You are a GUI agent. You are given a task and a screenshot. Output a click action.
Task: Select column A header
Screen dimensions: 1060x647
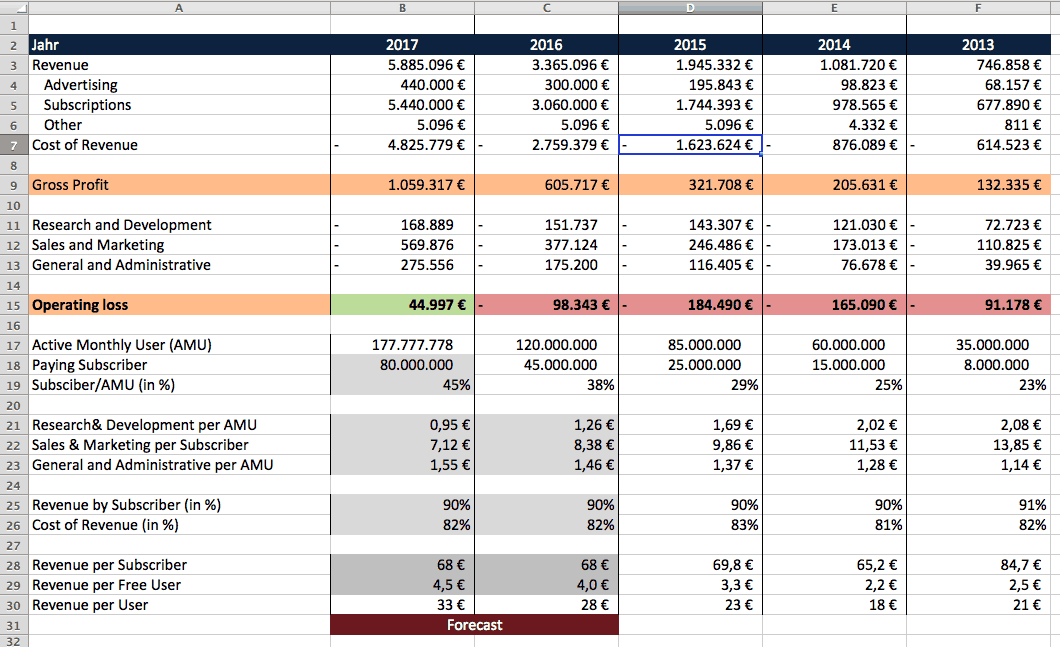coord(179,7)
